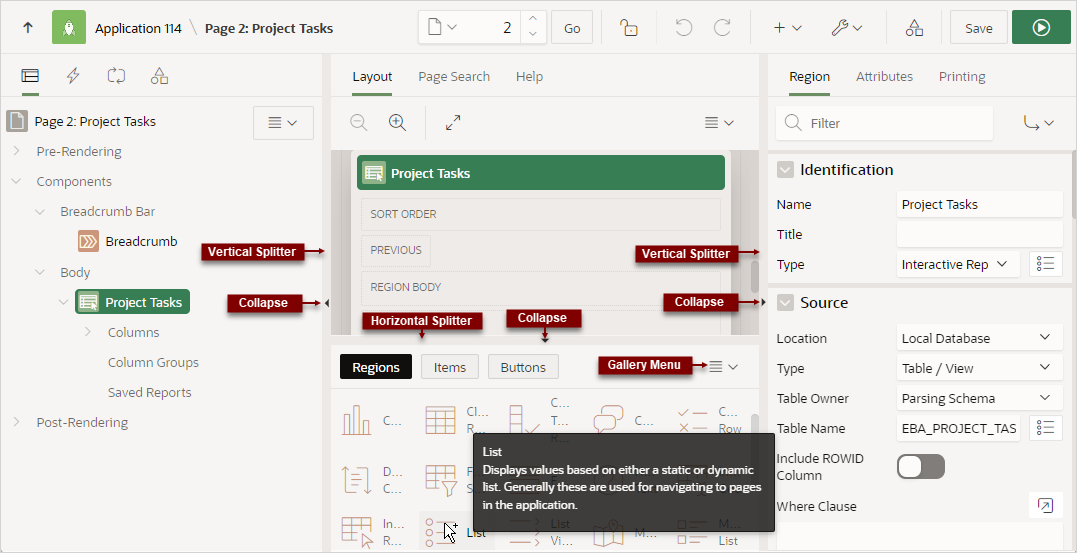Click the Zoom Out magnifier icon
This screenshot has height=553, width=1077.
pos(359,122)
